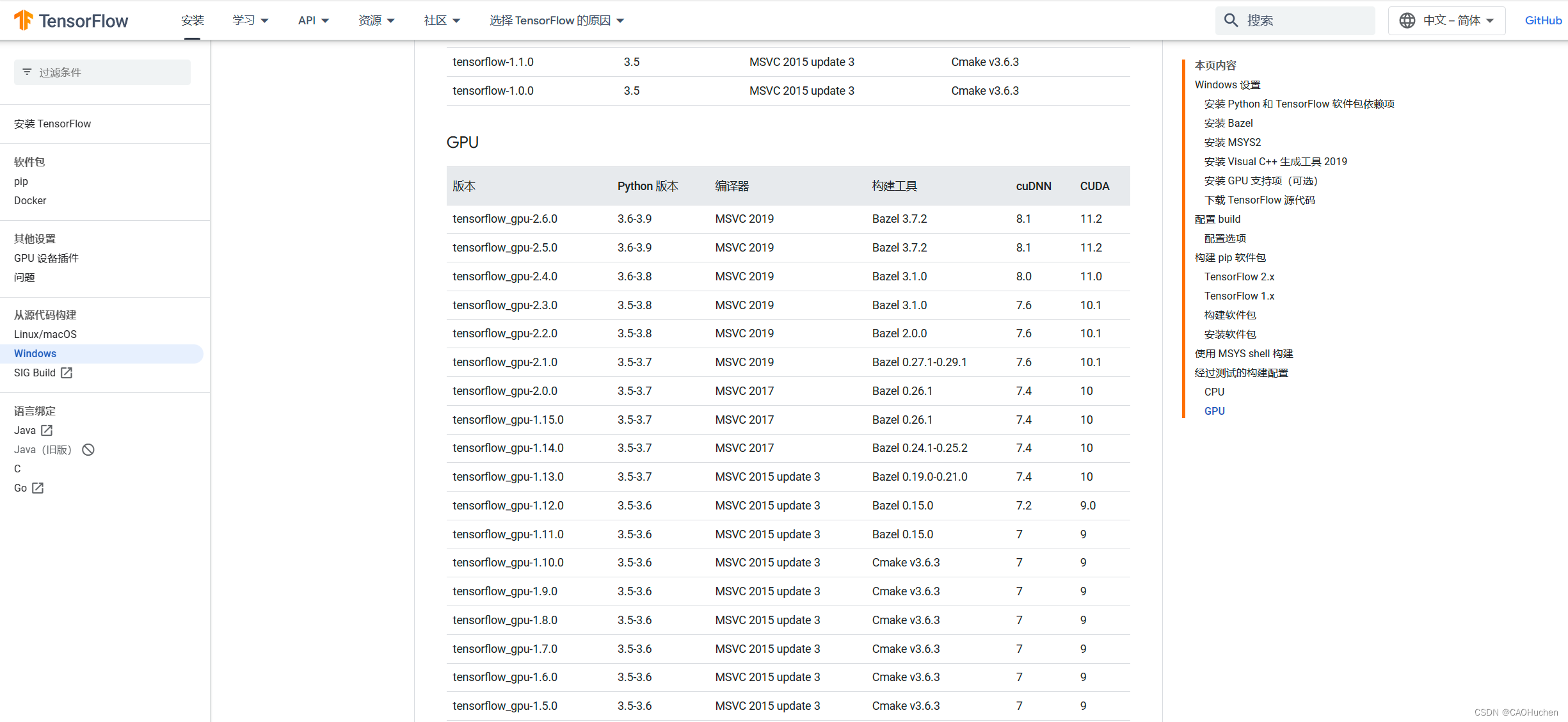Image resolution: width=1568 pixels, height=722 pixels.
Task: Click the GPU section heading
Action: (462, 142)
